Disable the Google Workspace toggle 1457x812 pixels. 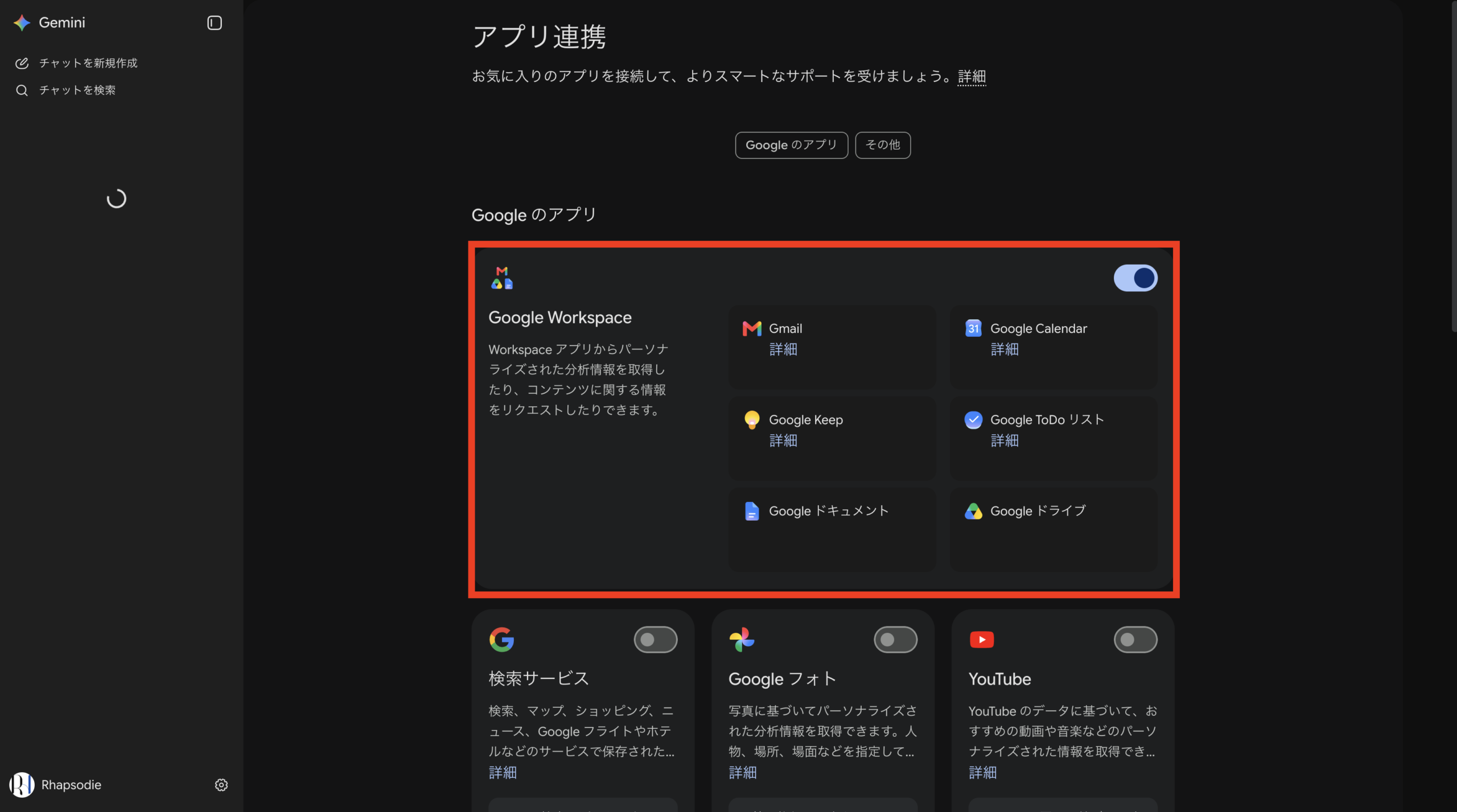pyautogui.click(x=1135, y=278)
